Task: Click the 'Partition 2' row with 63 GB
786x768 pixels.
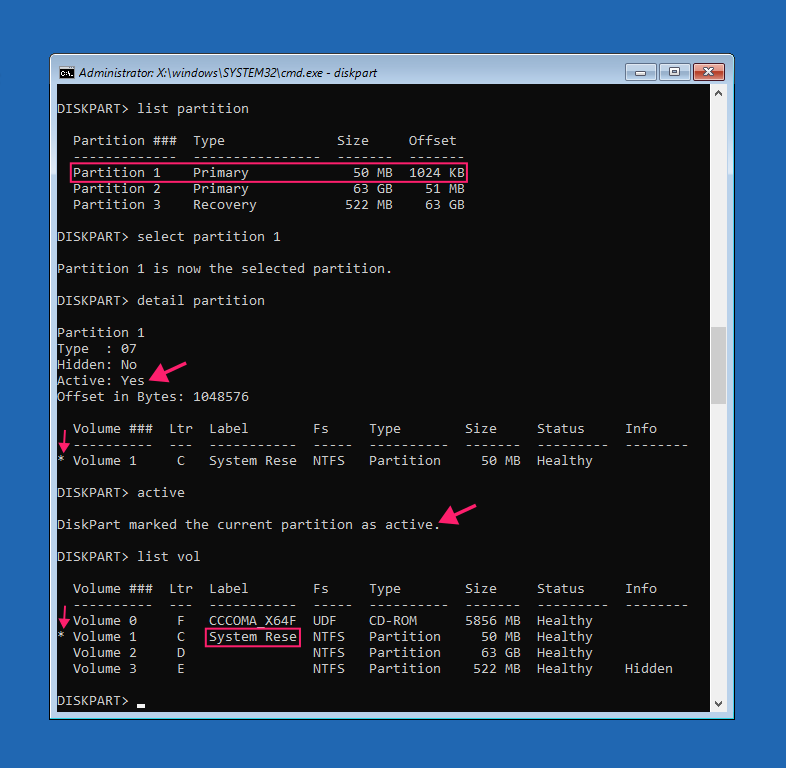Action: point(269,189)
